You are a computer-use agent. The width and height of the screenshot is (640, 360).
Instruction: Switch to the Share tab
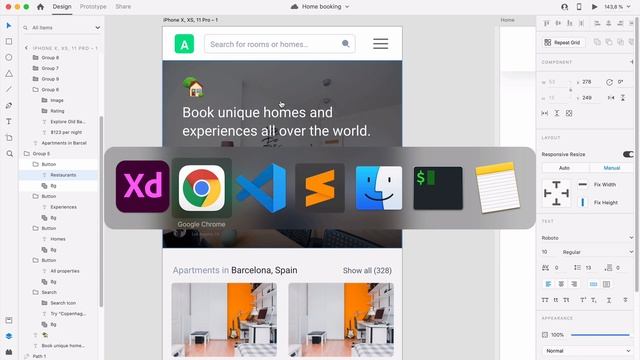[123, 7]
